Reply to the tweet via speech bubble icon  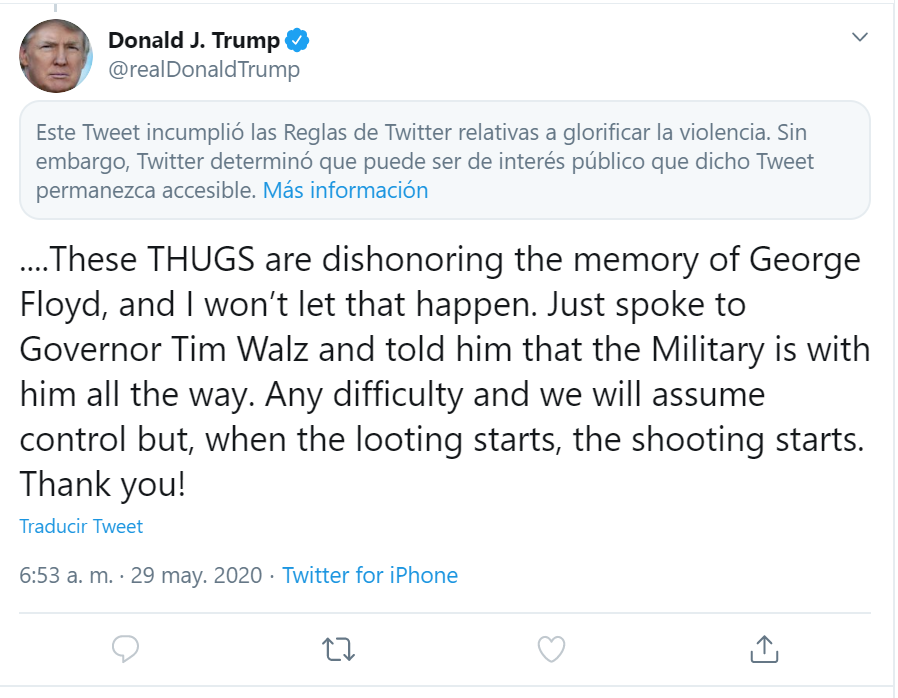[125, 650]
